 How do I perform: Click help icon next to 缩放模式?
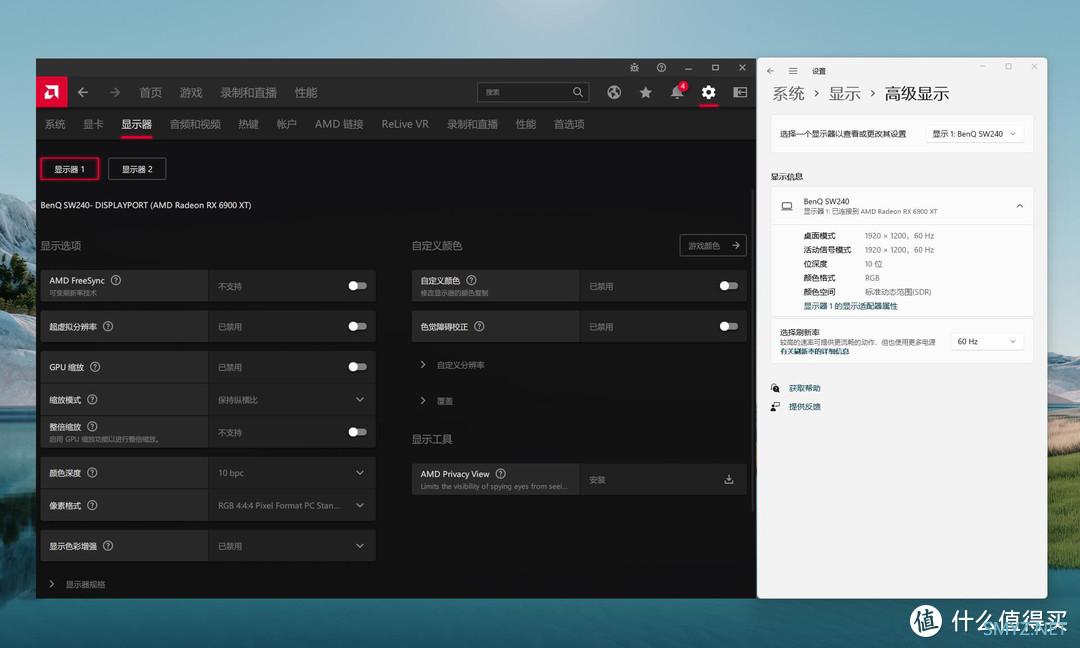coord(92,399)
